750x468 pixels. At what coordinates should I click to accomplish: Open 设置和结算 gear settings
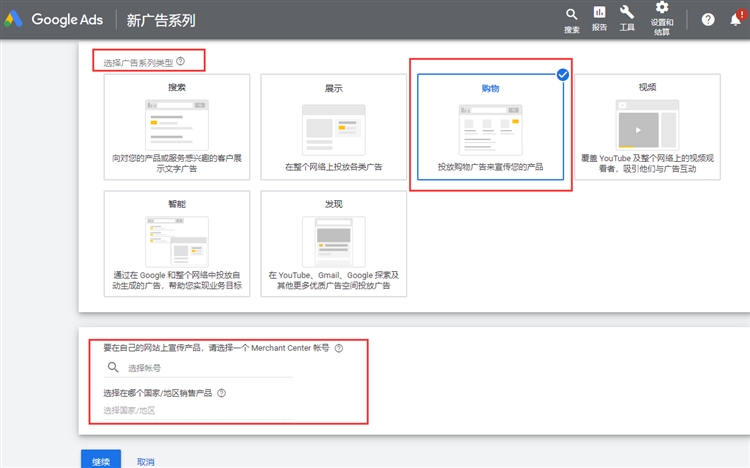[662, 19]
